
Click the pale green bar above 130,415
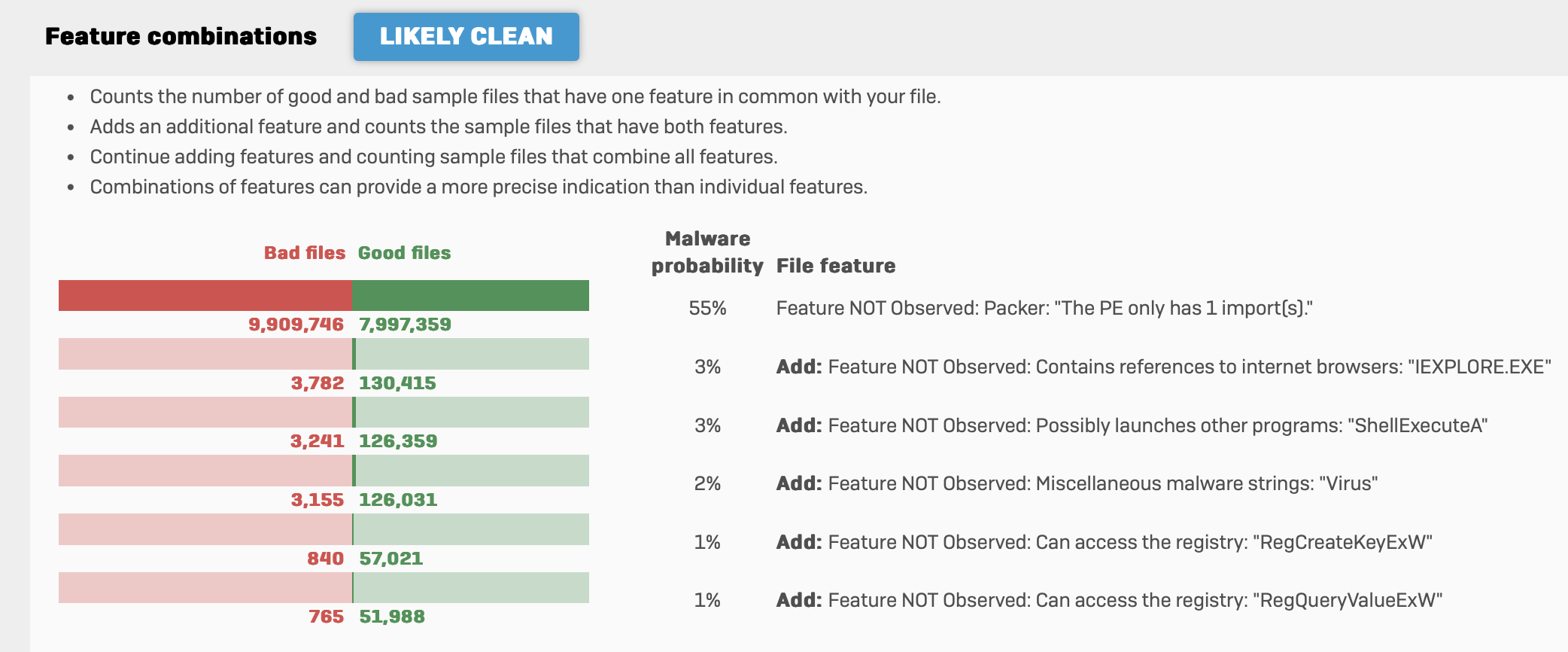(472, 354)
